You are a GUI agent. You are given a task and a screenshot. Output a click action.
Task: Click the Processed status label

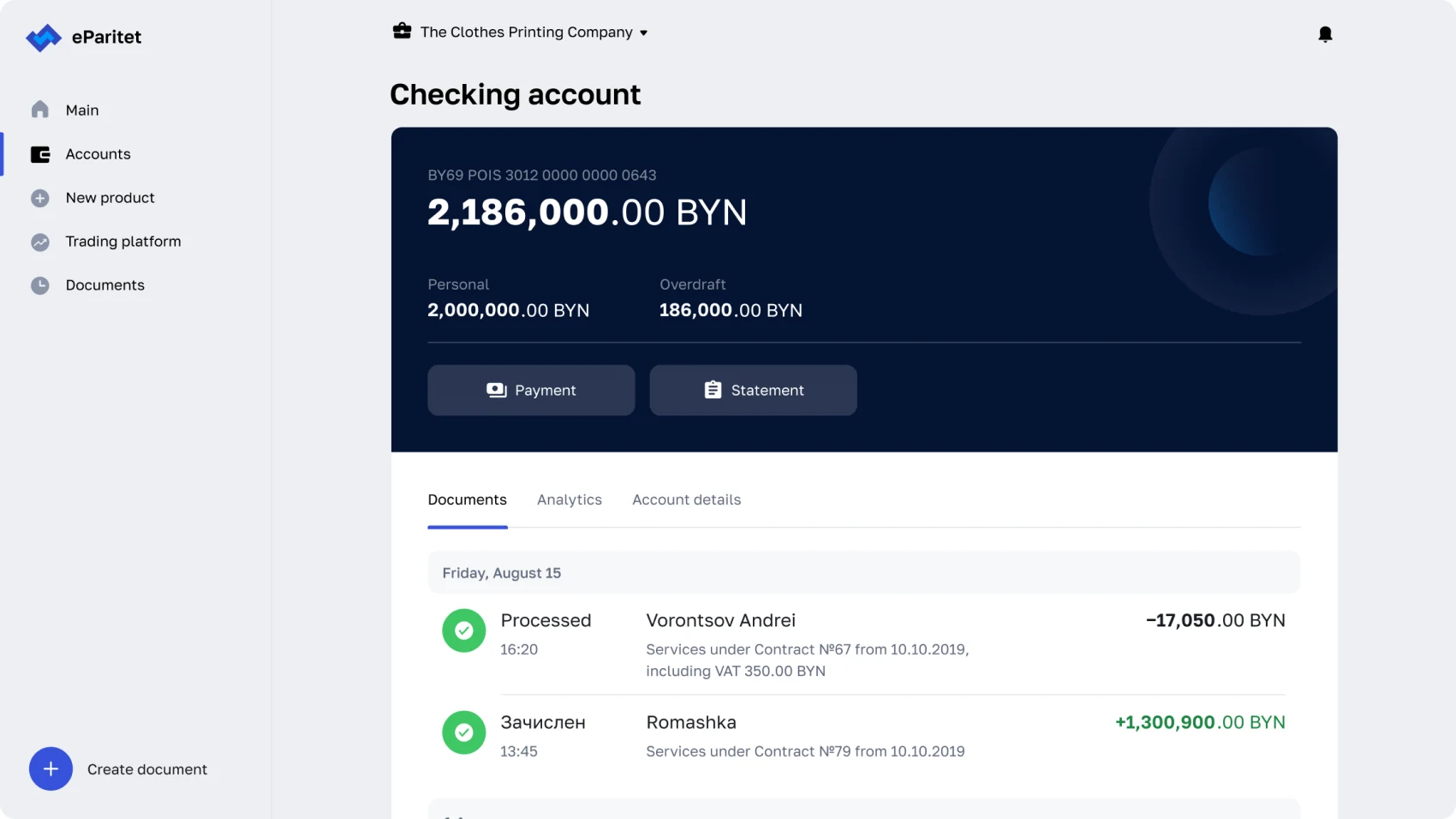pos(546,620)
